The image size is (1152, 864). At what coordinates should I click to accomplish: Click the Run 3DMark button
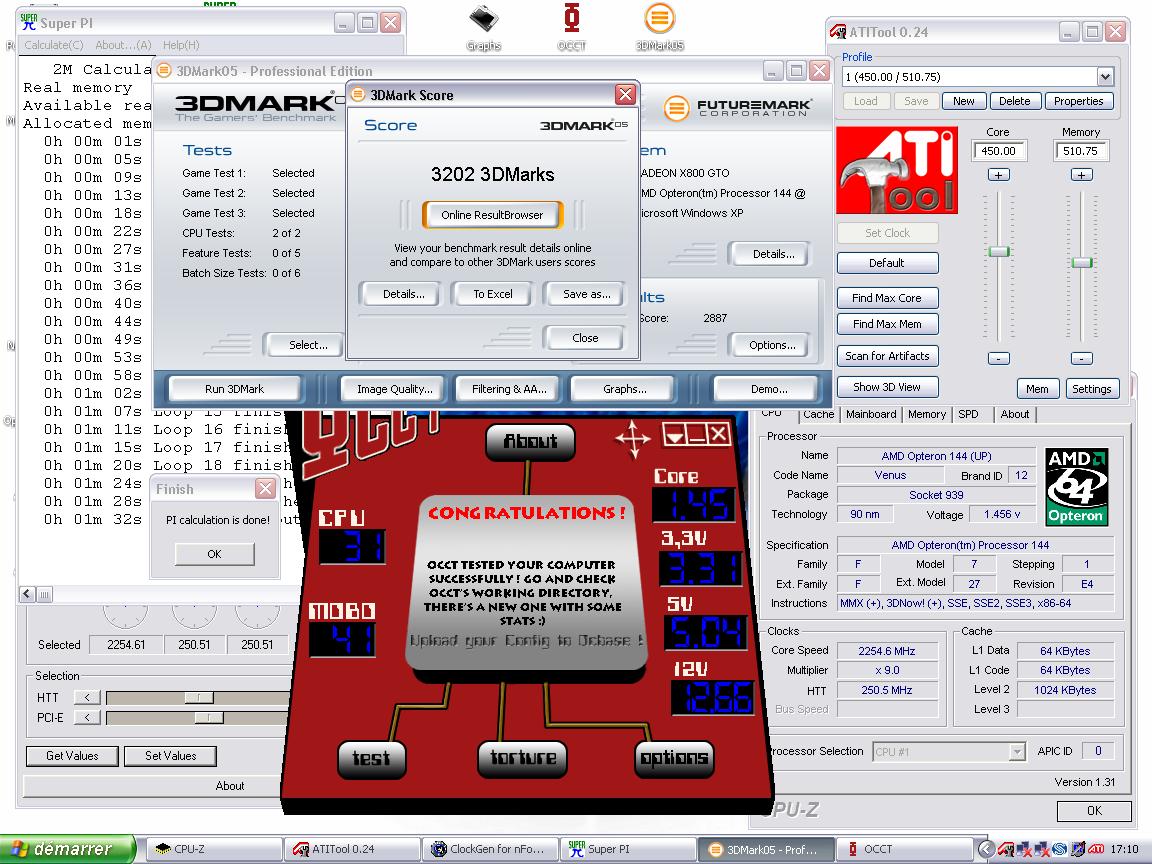(234, 389)
